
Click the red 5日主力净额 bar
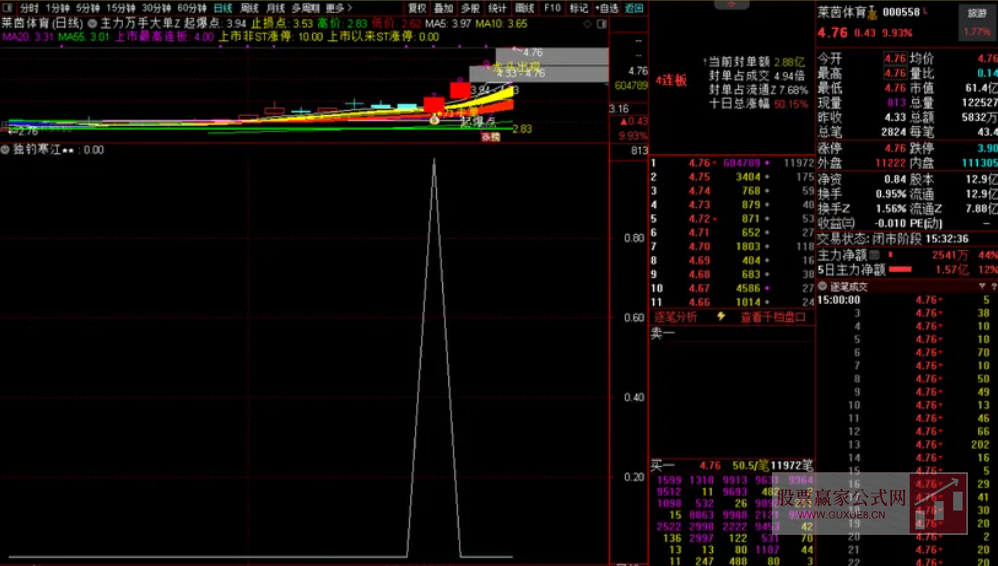900,270
